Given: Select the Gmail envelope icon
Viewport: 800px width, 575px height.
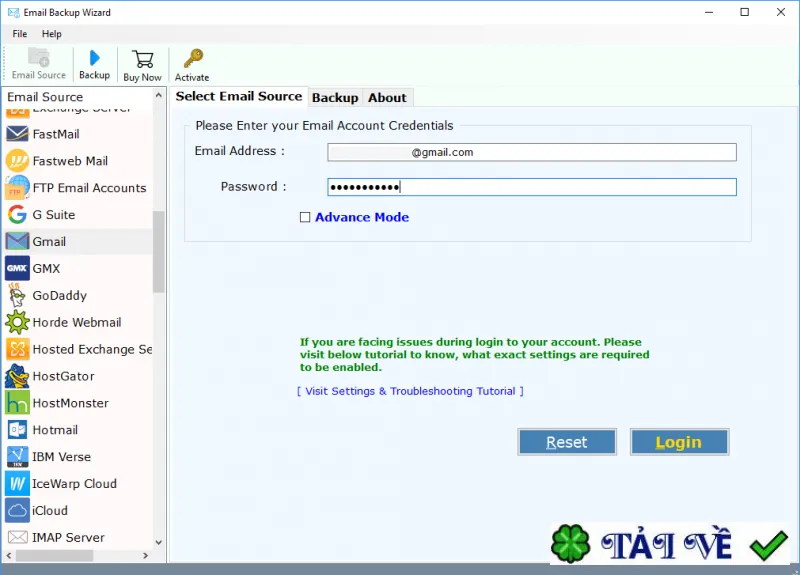Looking at the screenshot, I should pos(17,241).
